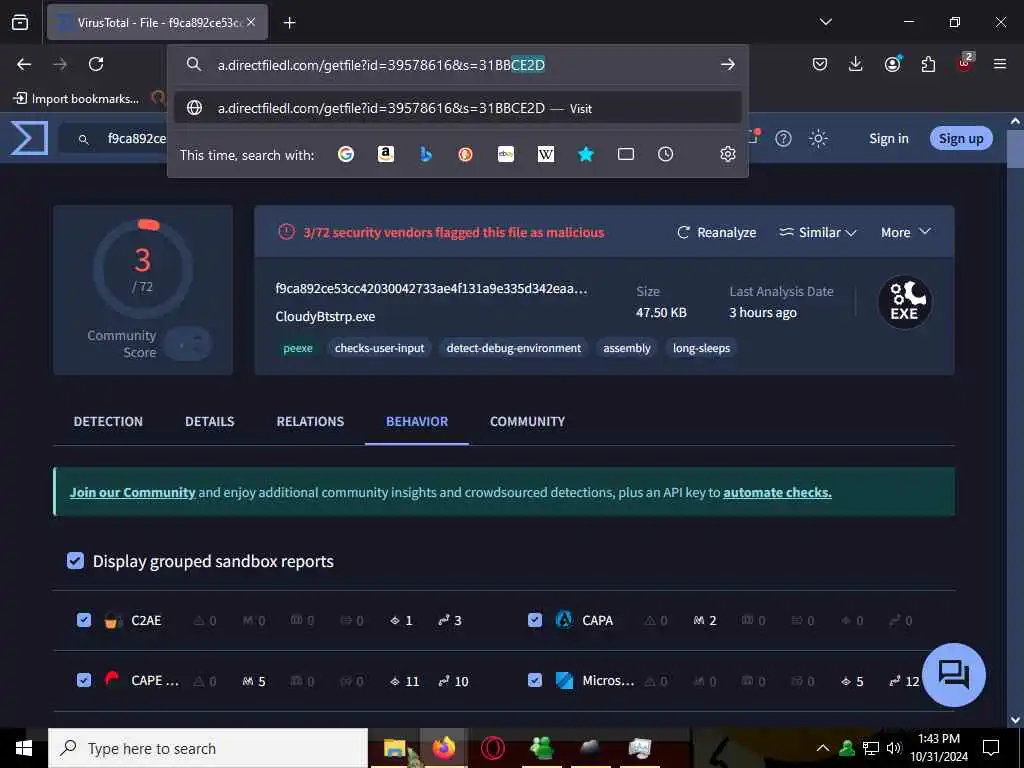Click Sign in on VirusTotal
Screen dimensions: 1024x768
pos(888,138)
